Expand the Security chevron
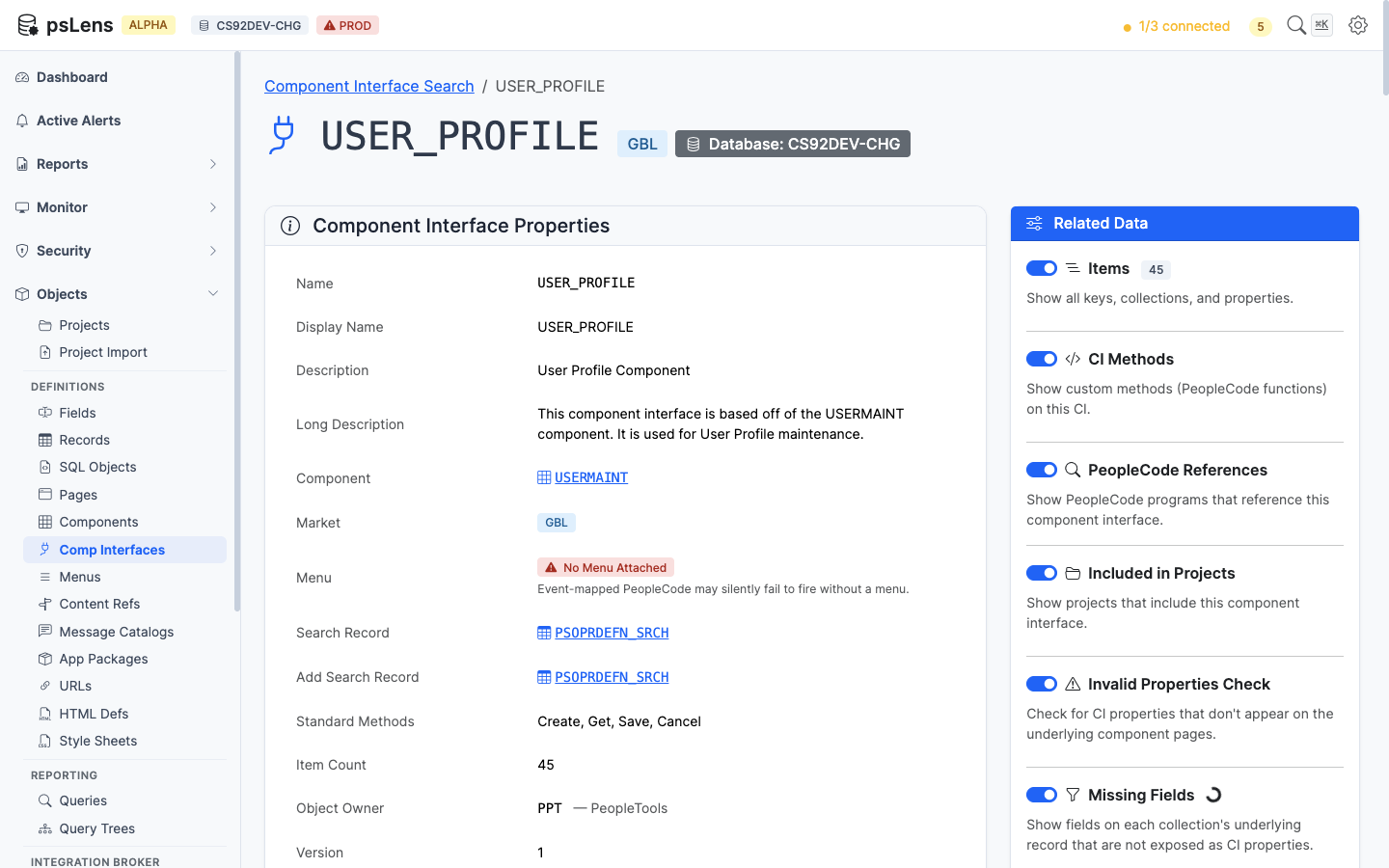Image resolution: width=1389 pixels, height=868 pixels. [213, 251]
